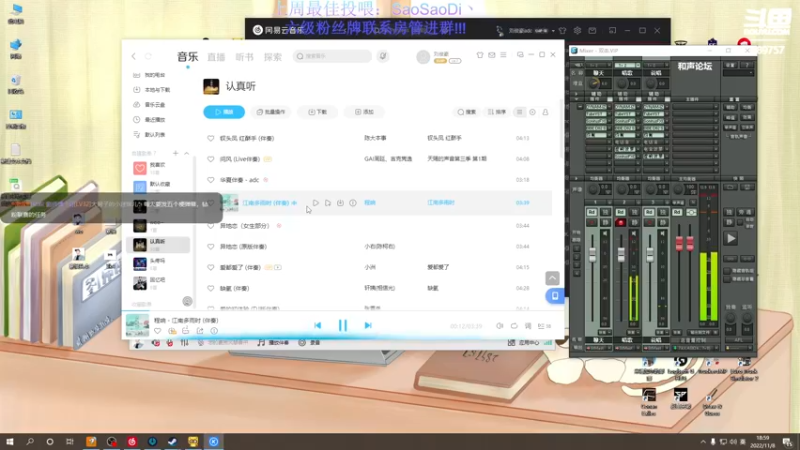The width and height of the screenshot is (800, 450).
Task: Open the preset dropdown at the Mixer's top right
Action: [x=739, y=73]
